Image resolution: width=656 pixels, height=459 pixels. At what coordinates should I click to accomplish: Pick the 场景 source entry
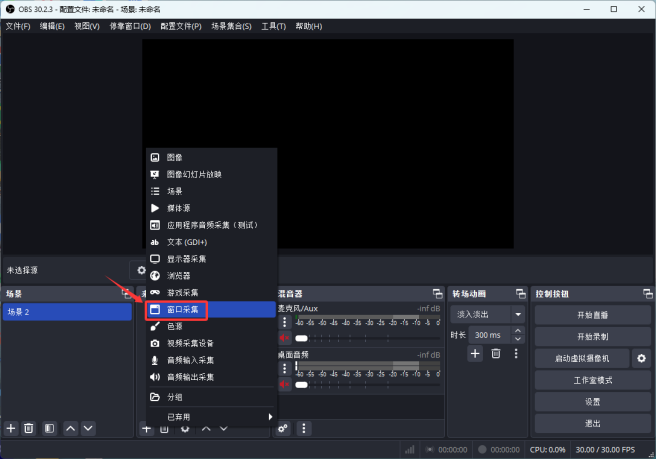(211, 191)
